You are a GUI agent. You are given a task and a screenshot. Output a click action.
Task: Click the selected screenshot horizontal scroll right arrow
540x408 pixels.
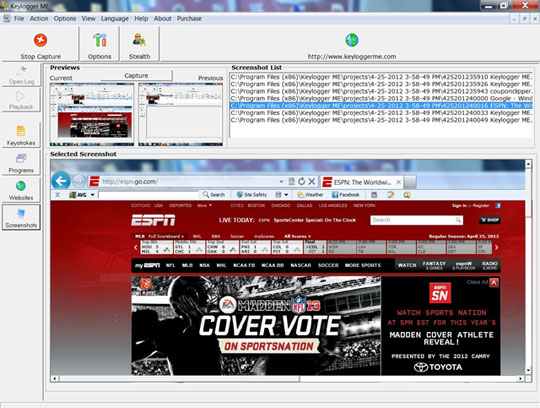(x=521, y=379)
